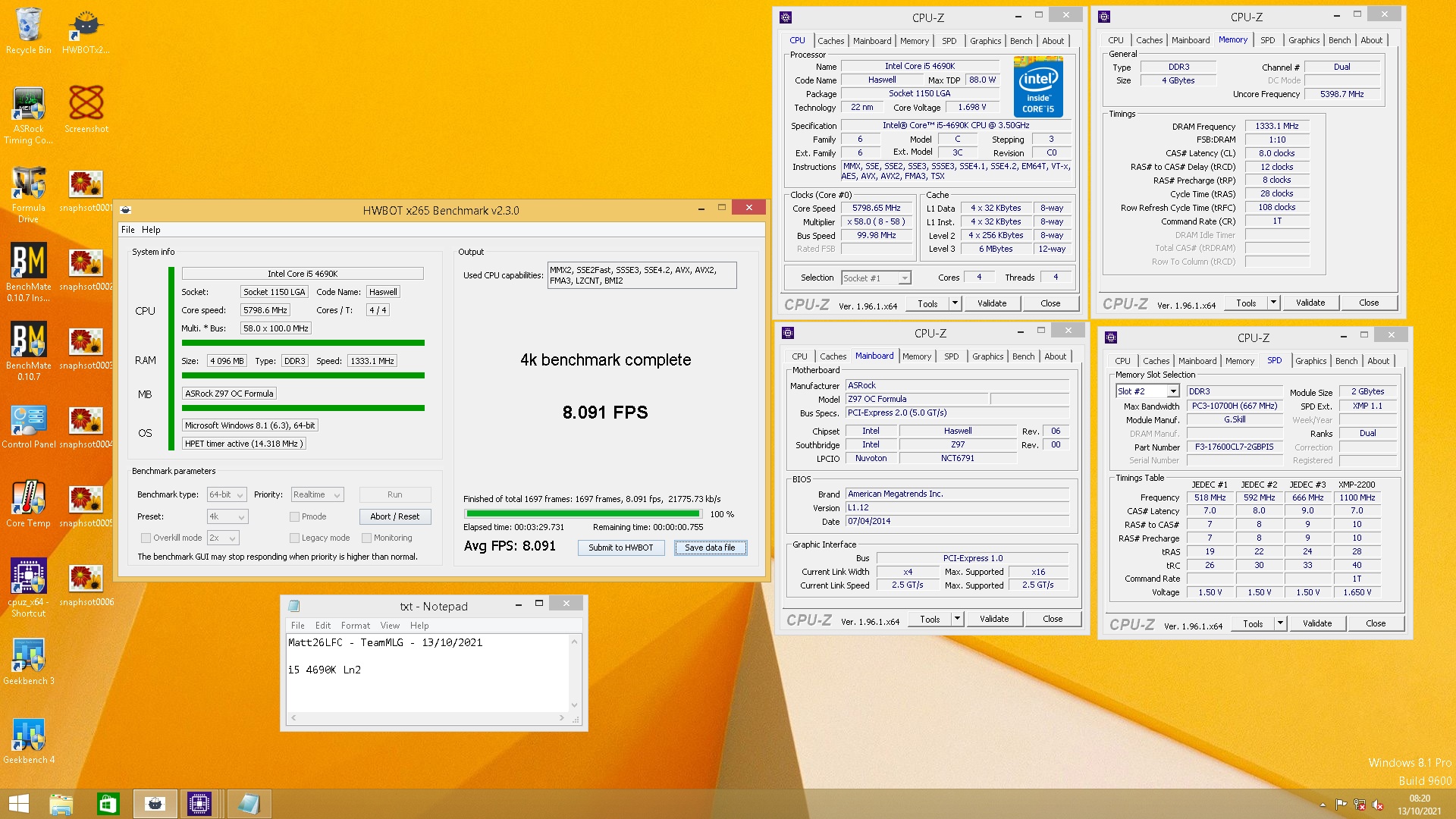This screenshot has width=1456, height=819.
Task: Click Close in CPU-Z Memory window
Action: click(1369, 303)
